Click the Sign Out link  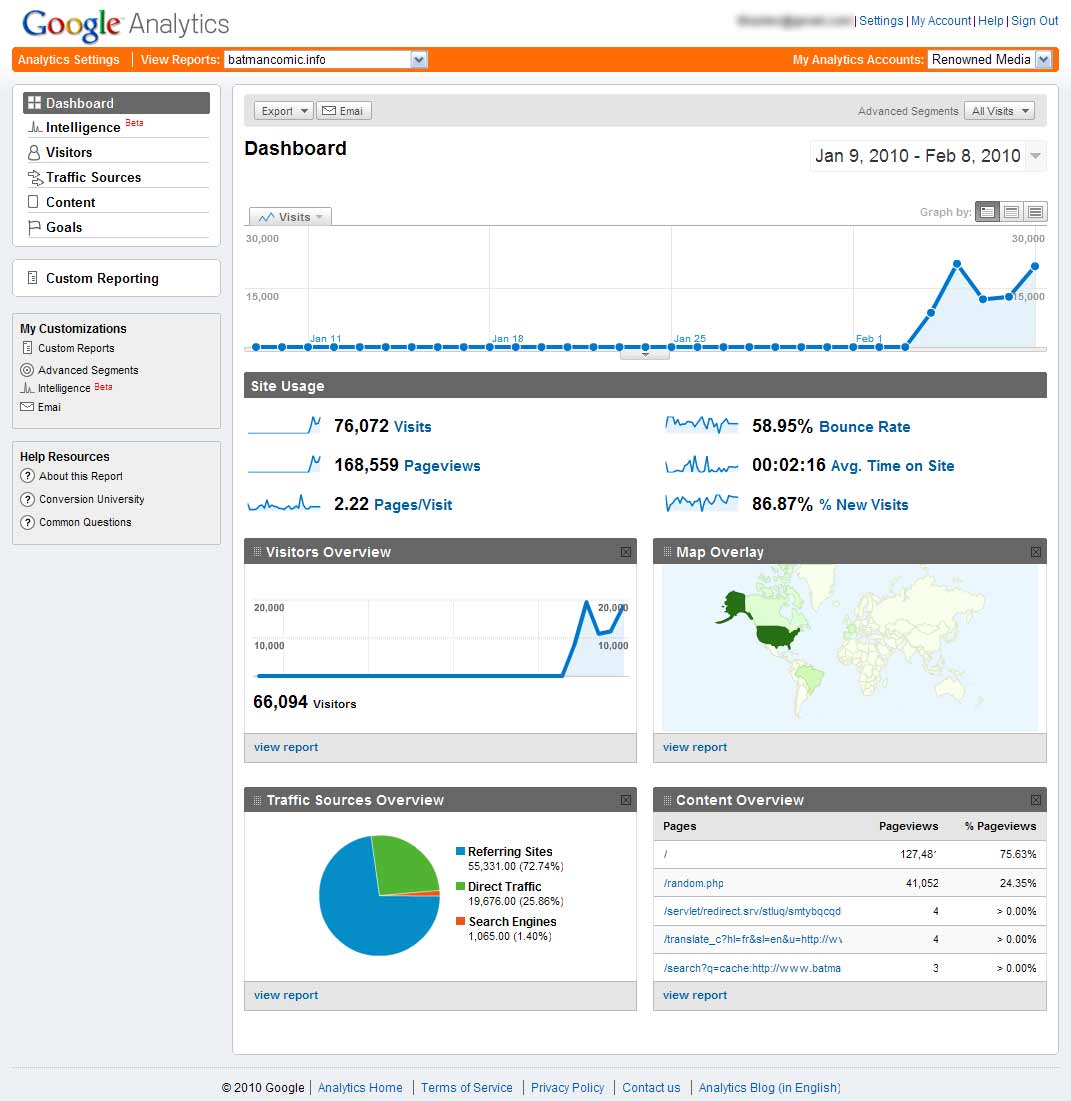pyautogui.click(x=1034, y=21)
